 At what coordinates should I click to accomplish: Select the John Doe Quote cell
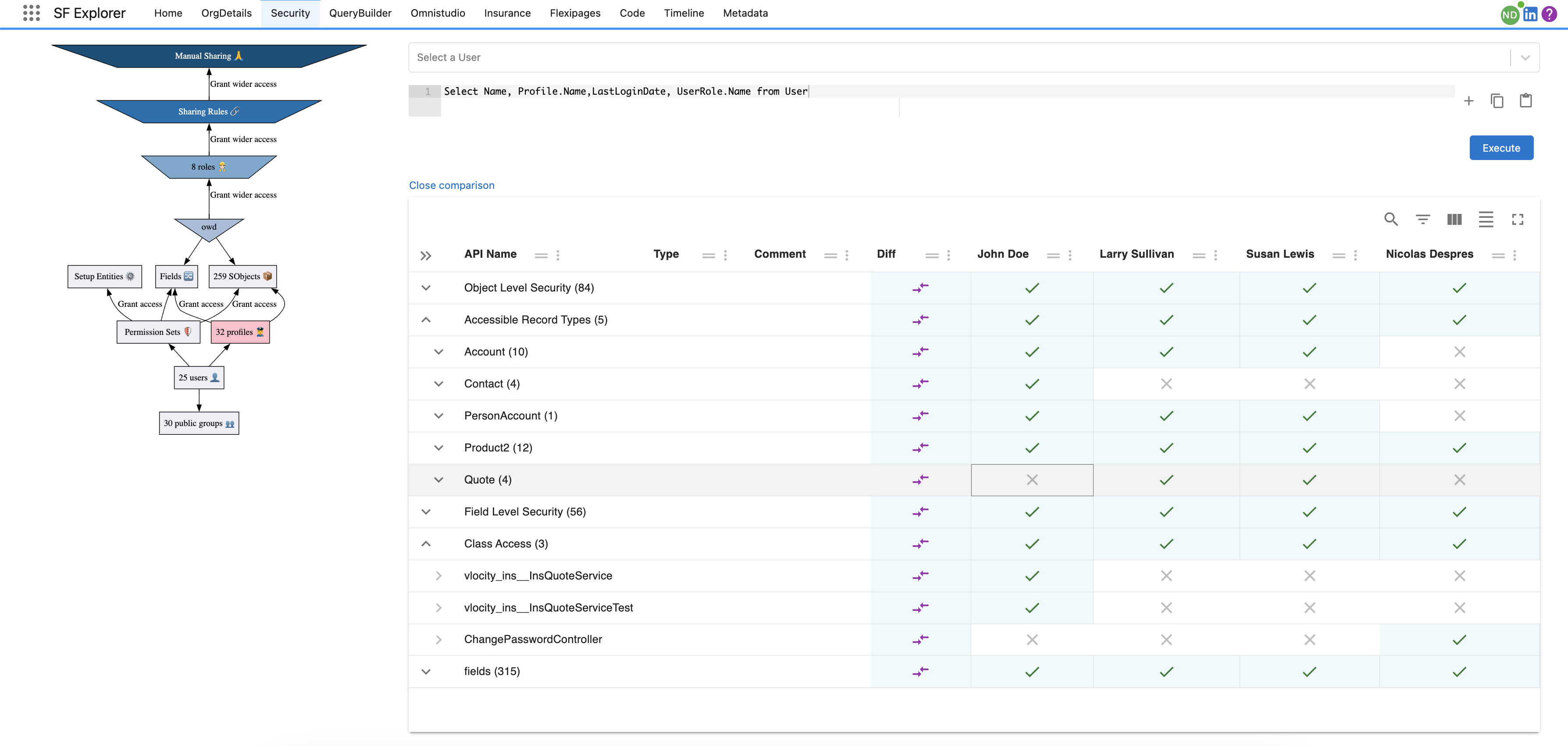pyautogui.click(x=1032, y=480)
